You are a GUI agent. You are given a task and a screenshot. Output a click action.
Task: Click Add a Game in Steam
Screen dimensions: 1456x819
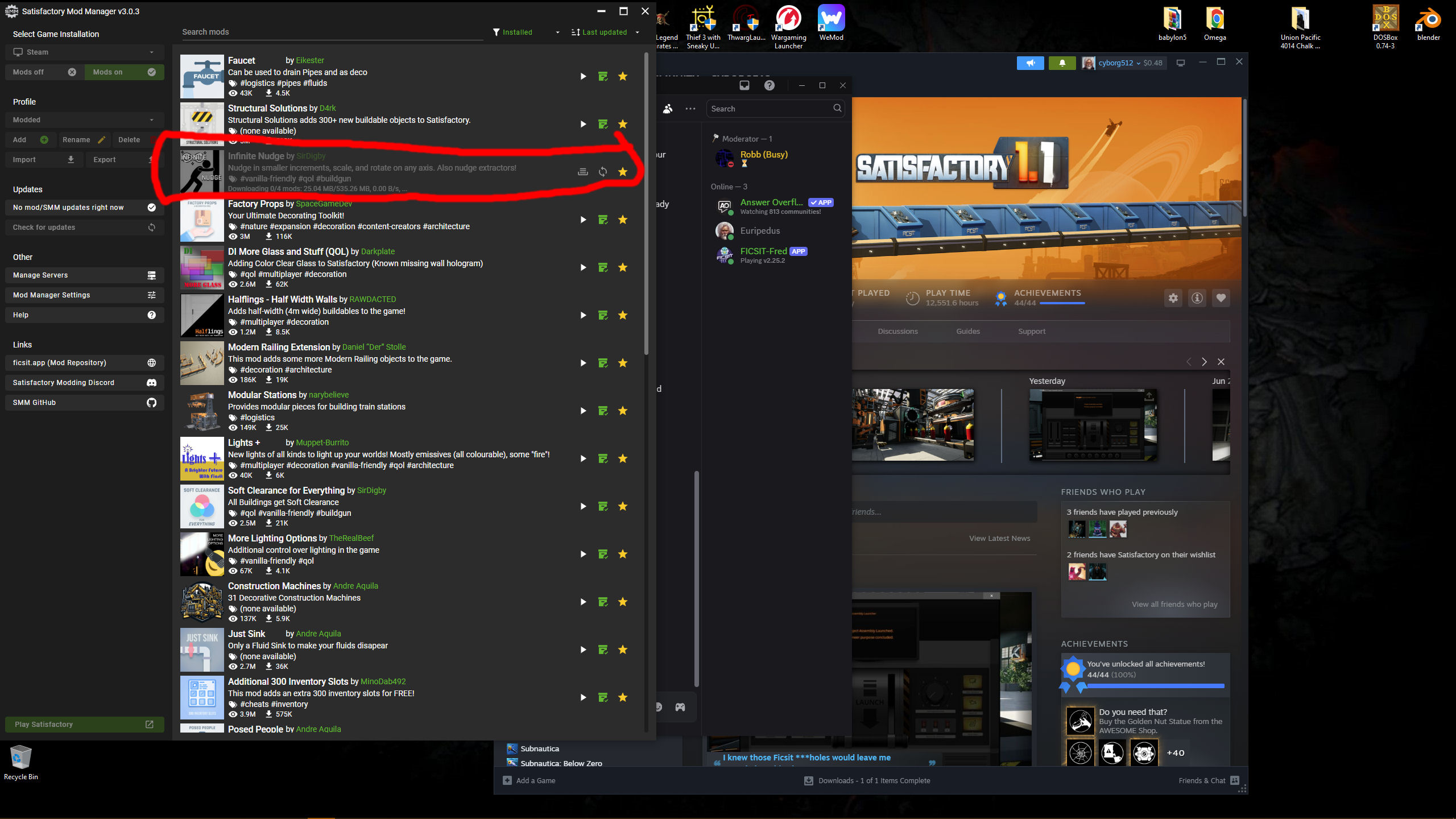530,780
